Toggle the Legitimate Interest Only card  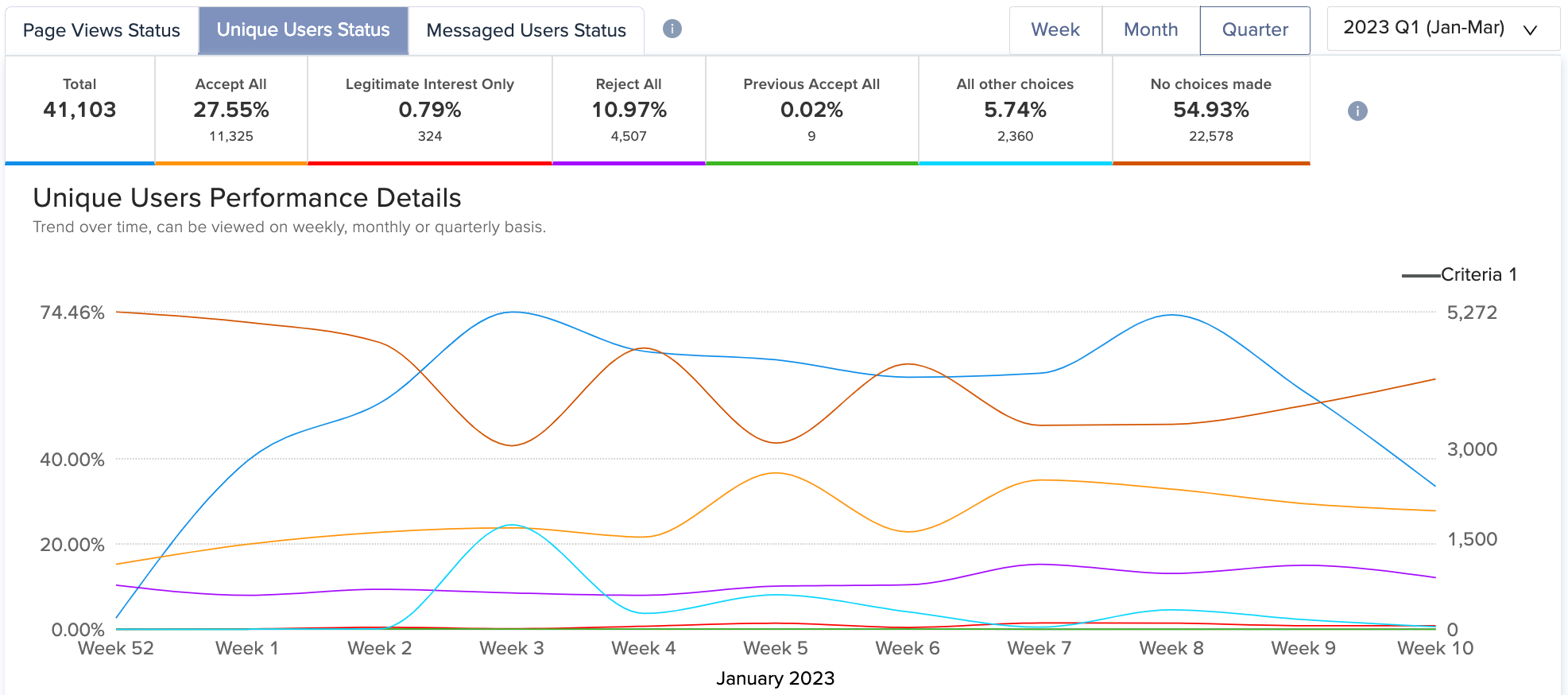tap(430, 110)
